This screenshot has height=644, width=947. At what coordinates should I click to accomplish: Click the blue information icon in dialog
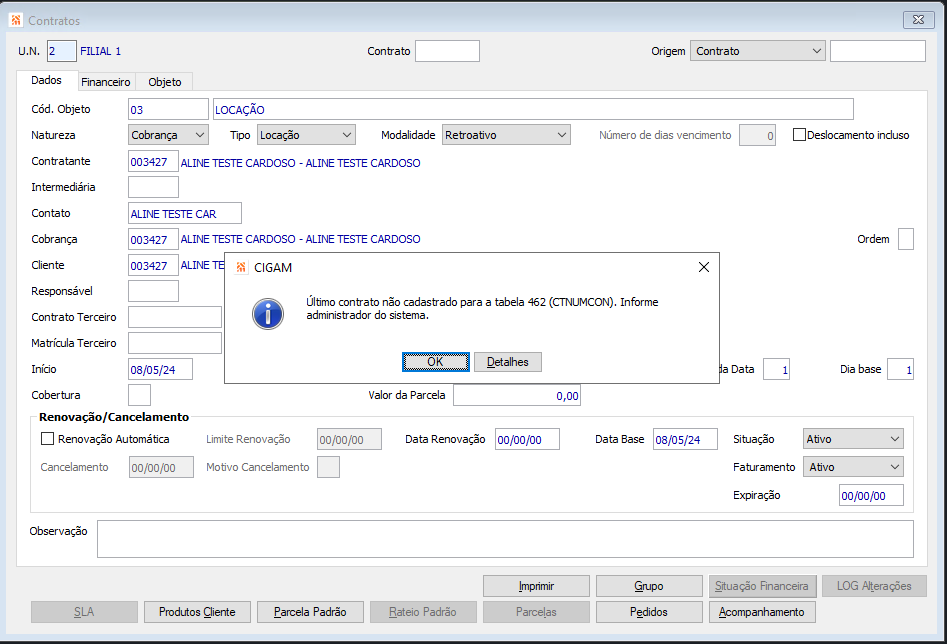point(268,314)
